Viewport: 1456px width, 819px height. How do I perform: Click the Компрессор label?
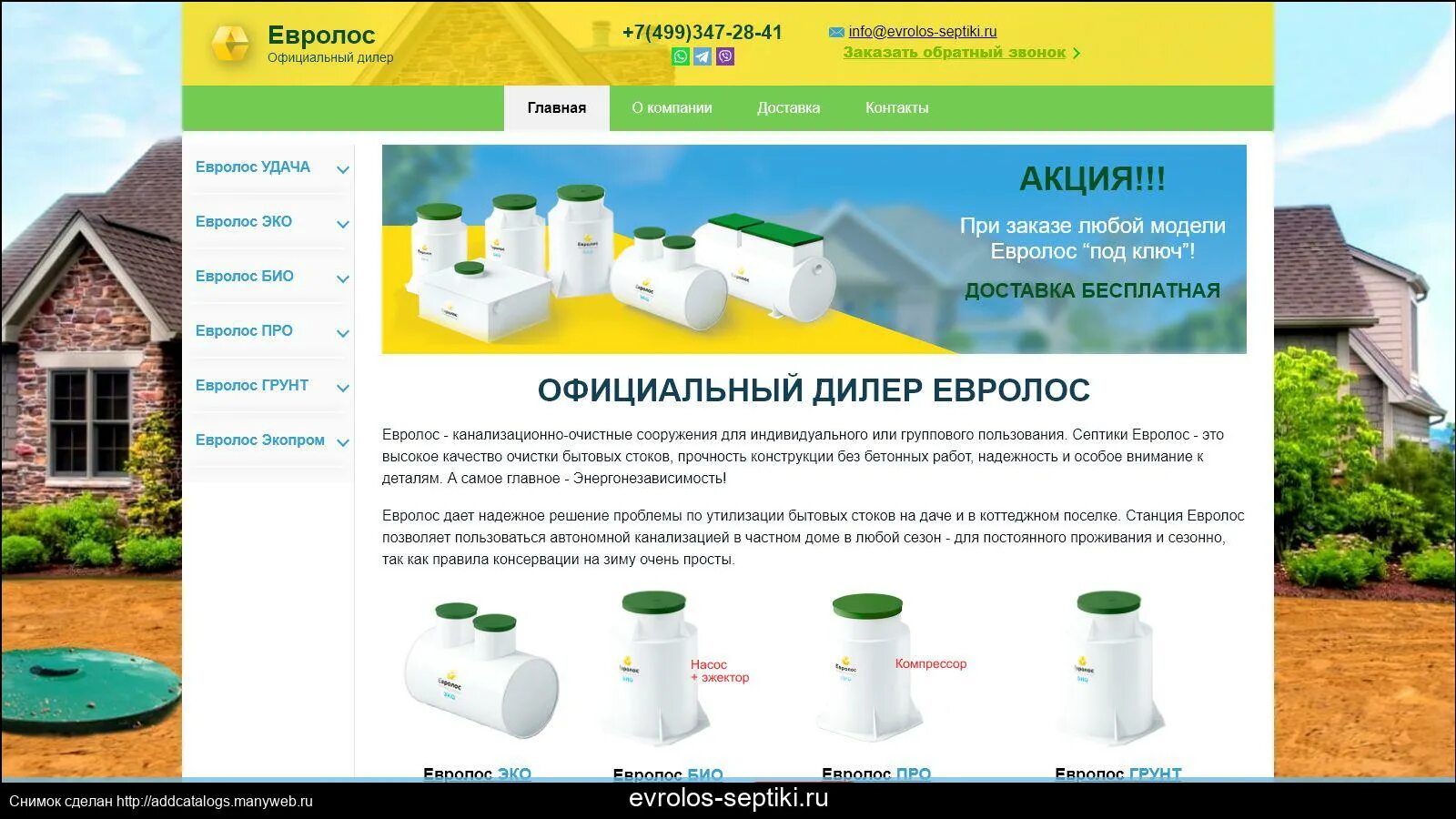[931, 664]
